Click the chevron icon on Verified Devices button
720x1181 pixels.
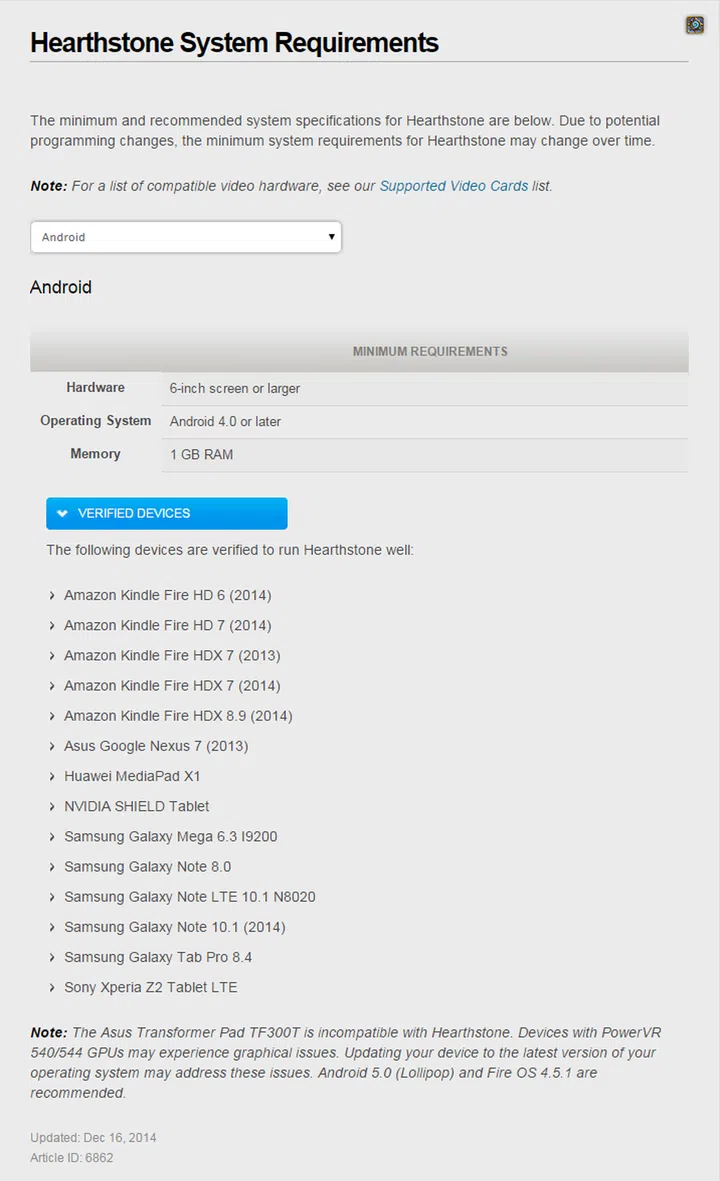[63, 513]
